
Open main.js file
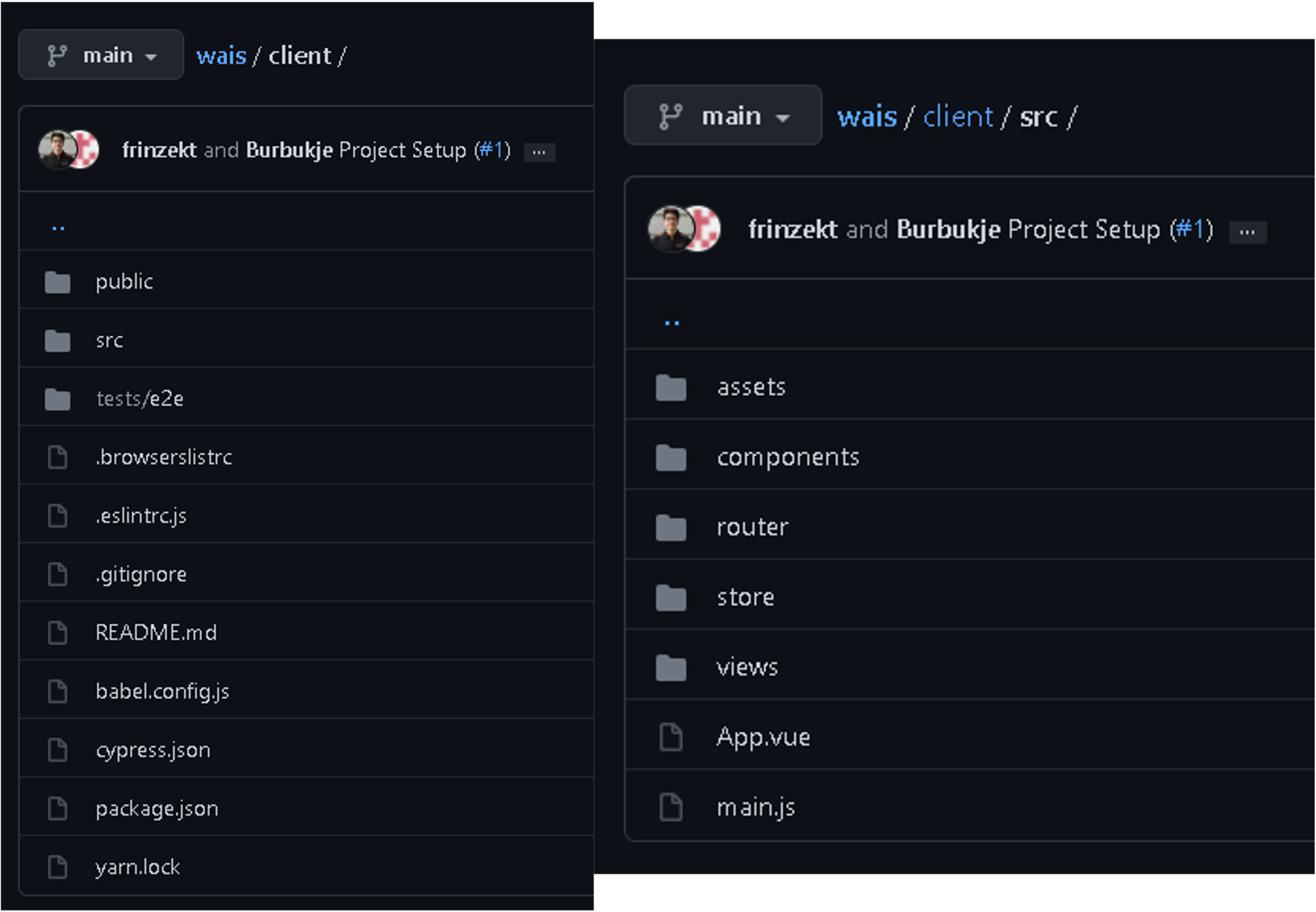coord(756,807)
